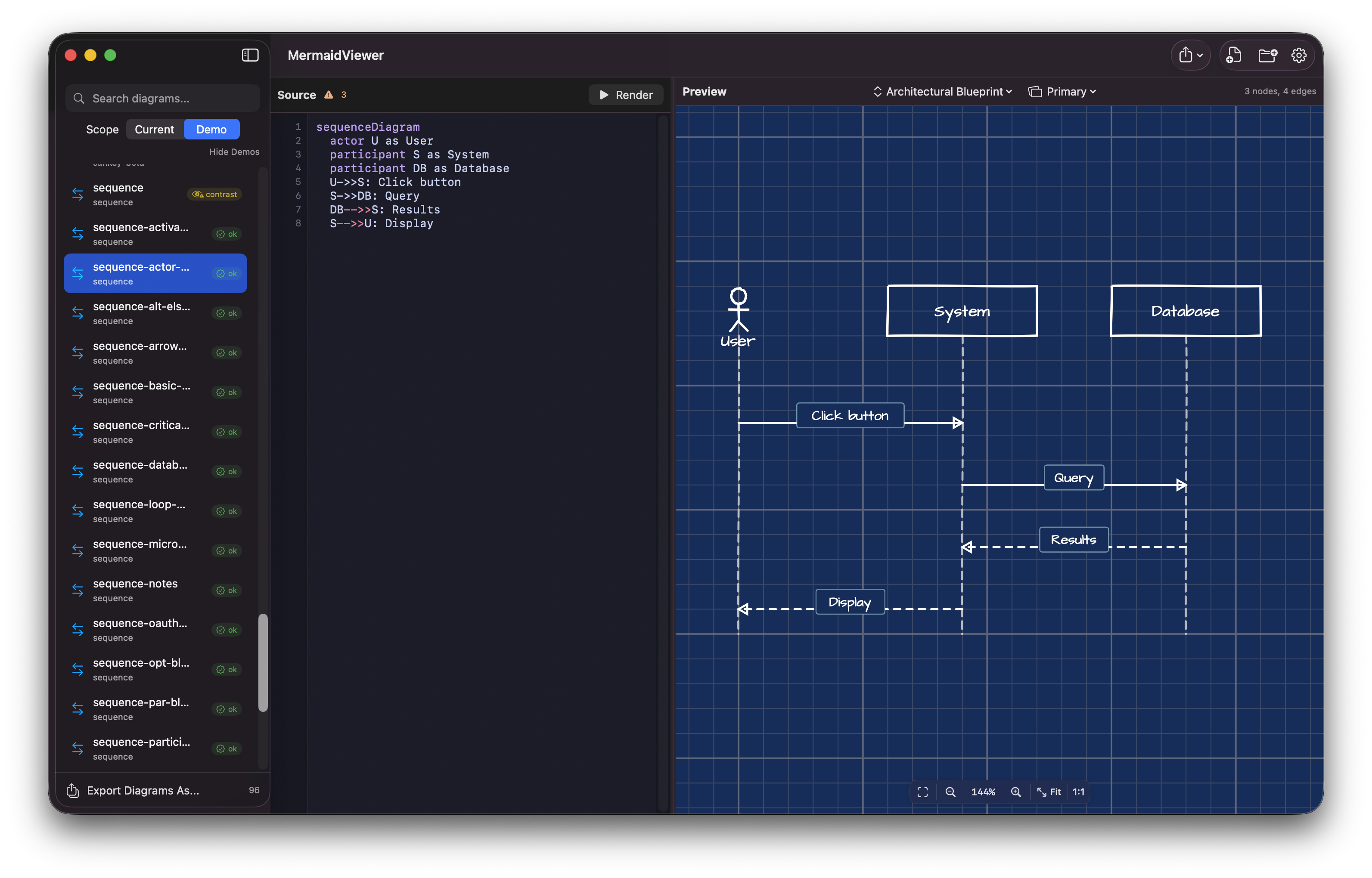The height and width of the screenshot is (878, 1372).
Task: Open the Primary palette dropdown
Action: [1062, 92]
